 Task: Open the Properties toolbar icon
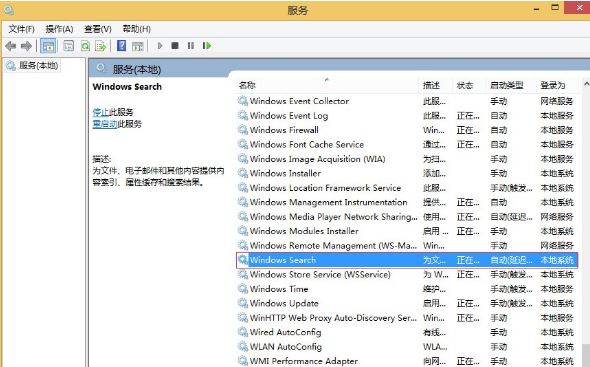click(68, 46)
